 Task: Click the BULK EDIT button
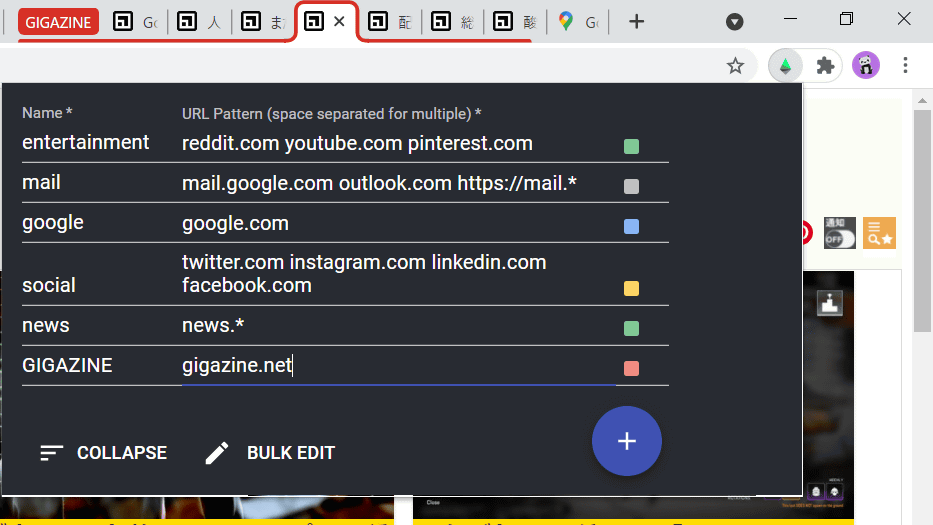coord(271,453)
